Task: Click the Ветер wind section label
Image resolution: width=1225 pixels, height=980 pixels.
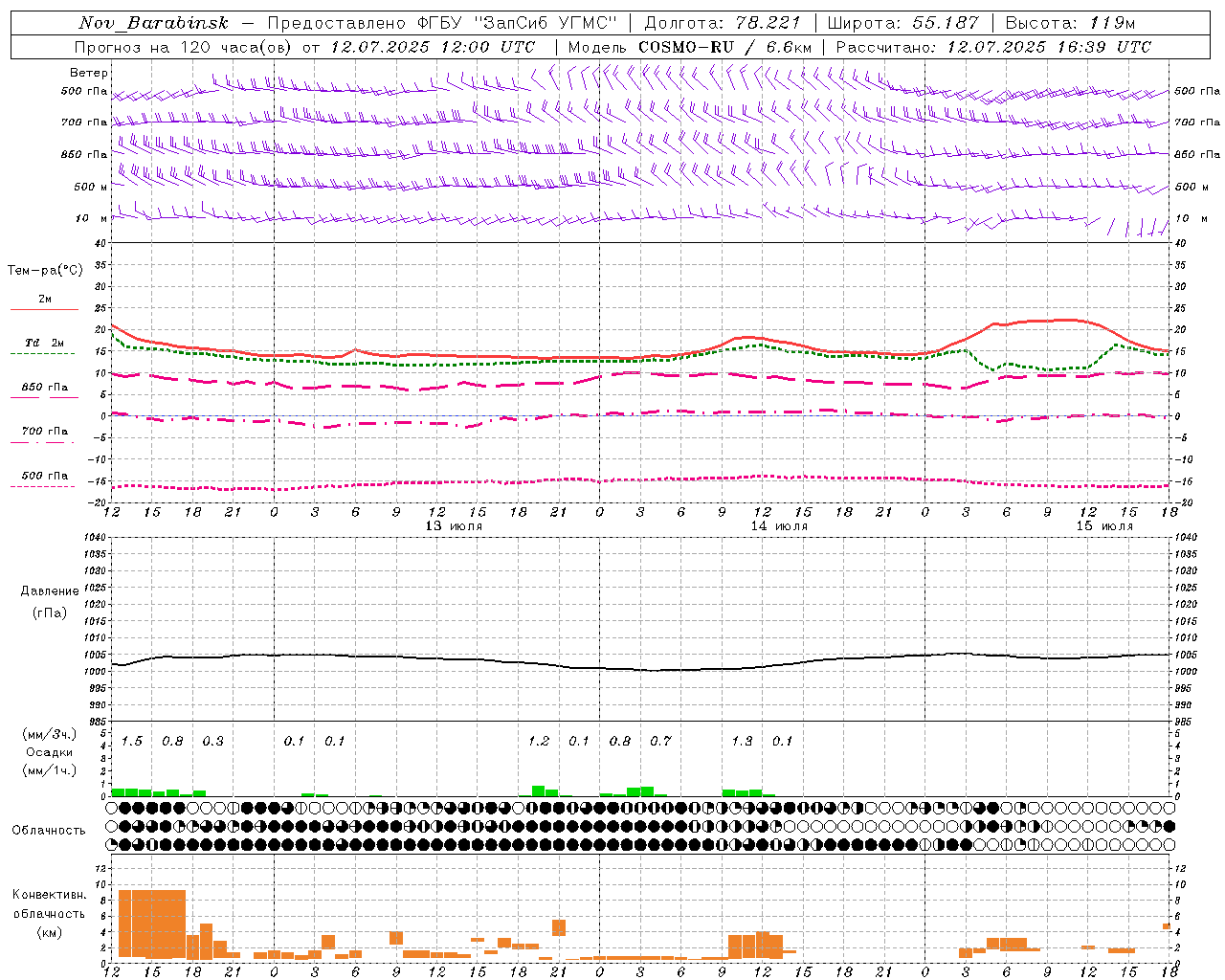Action: 89,73
